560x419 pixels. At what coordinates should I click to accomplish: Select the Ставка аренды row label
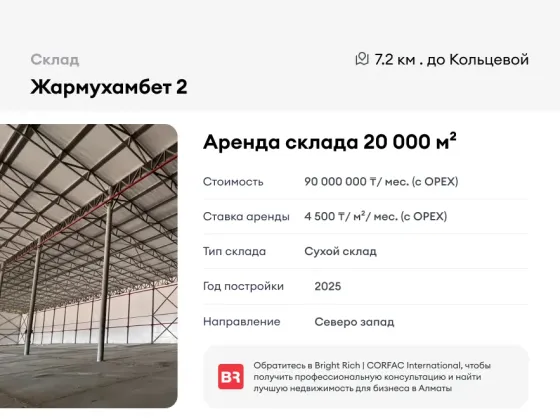[x=246, y=216]
